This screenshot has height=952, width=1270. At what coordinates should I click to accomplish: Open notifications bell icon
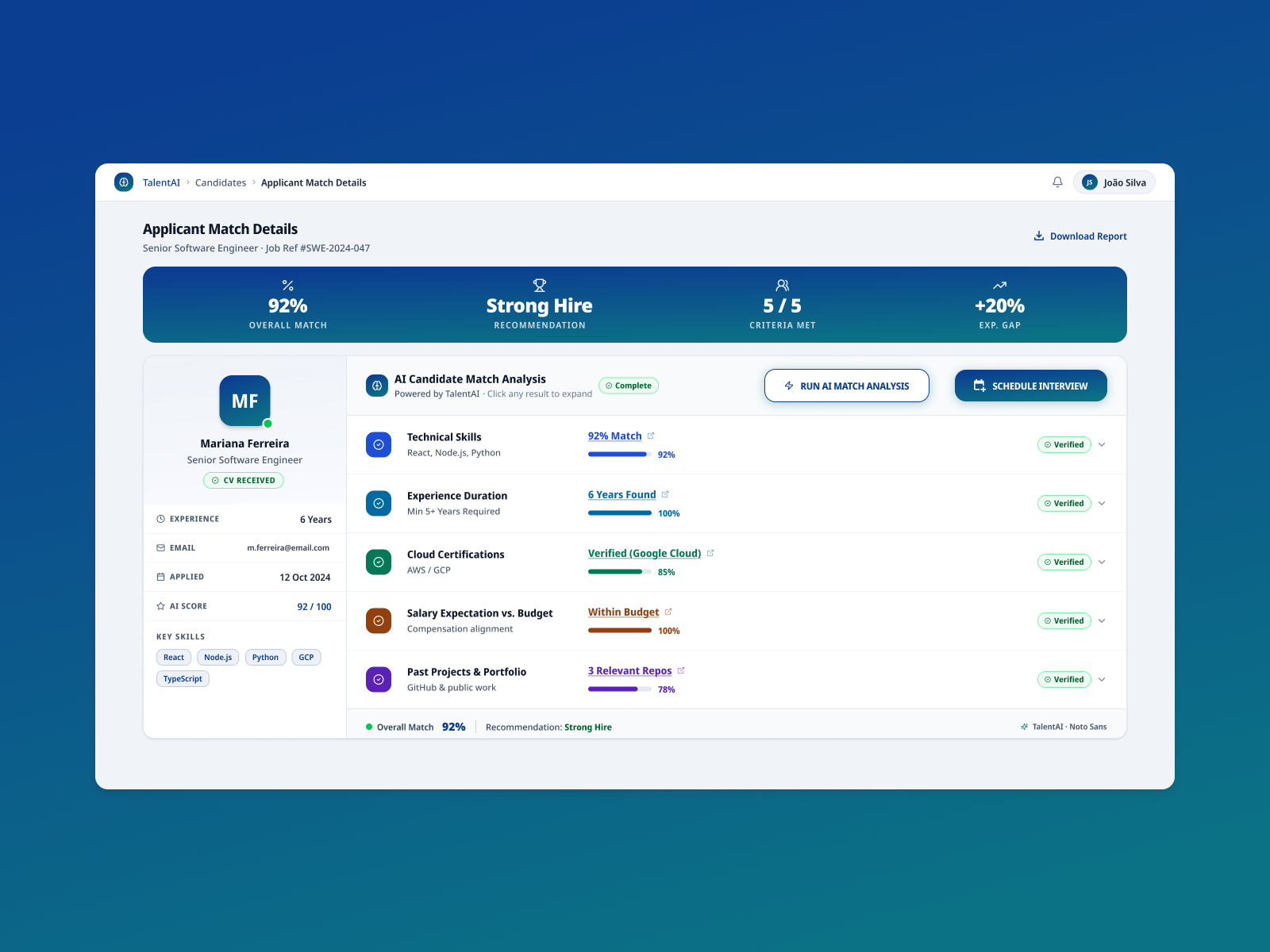coord(1057,182)
